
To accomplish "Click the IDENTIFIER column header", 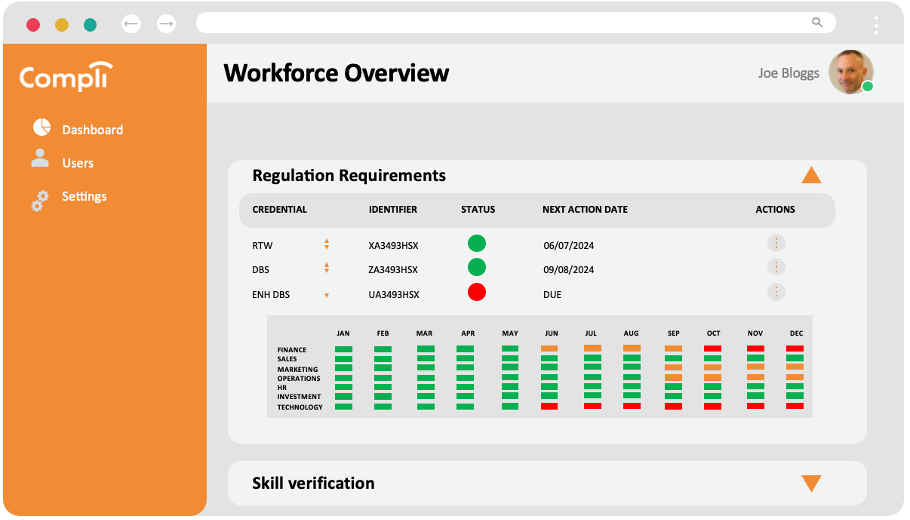I will (393, 210).
